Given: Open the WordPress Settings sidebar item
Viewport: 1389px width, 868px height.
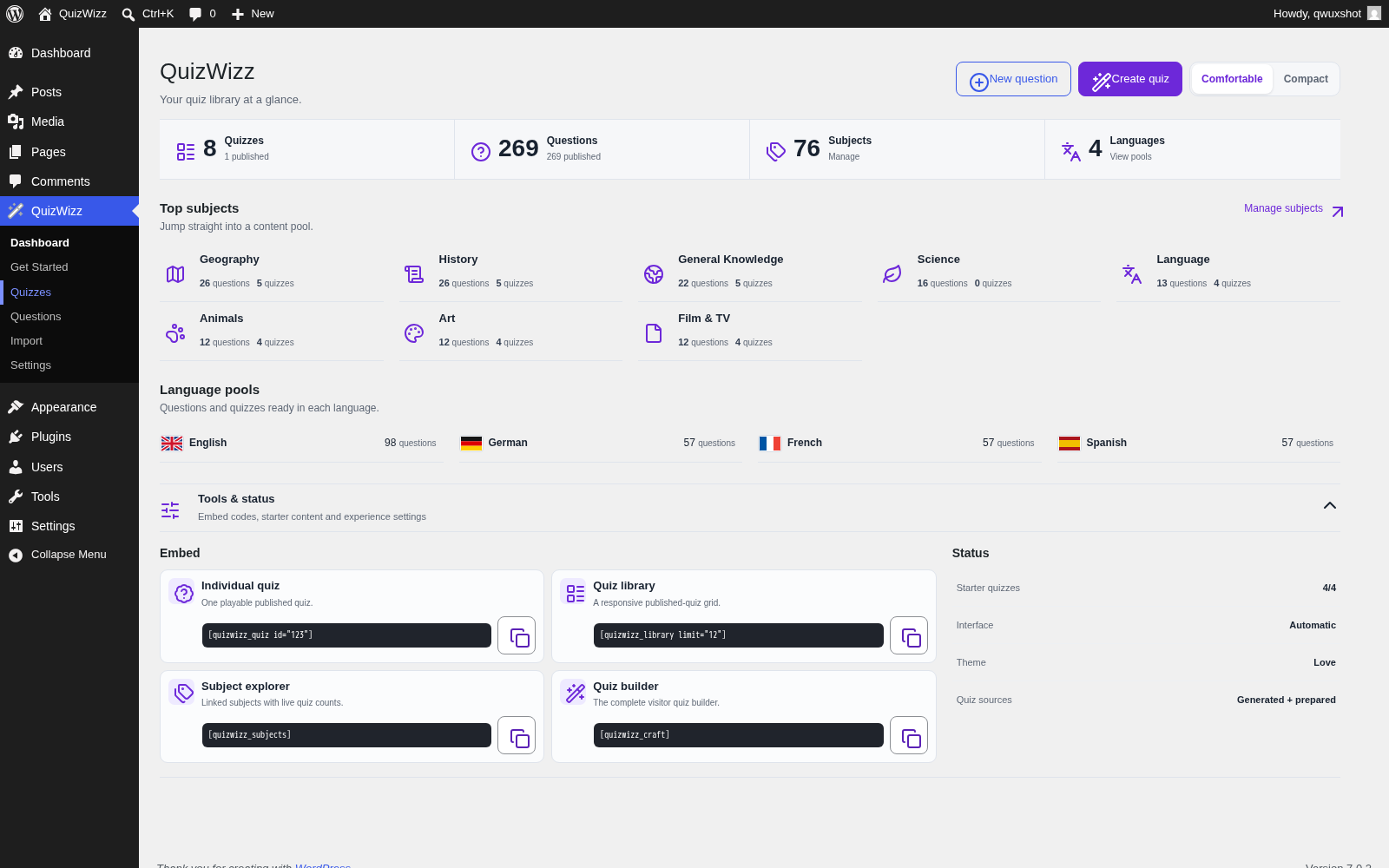Looking at the screenshot, I should click(x=69, y=526).
